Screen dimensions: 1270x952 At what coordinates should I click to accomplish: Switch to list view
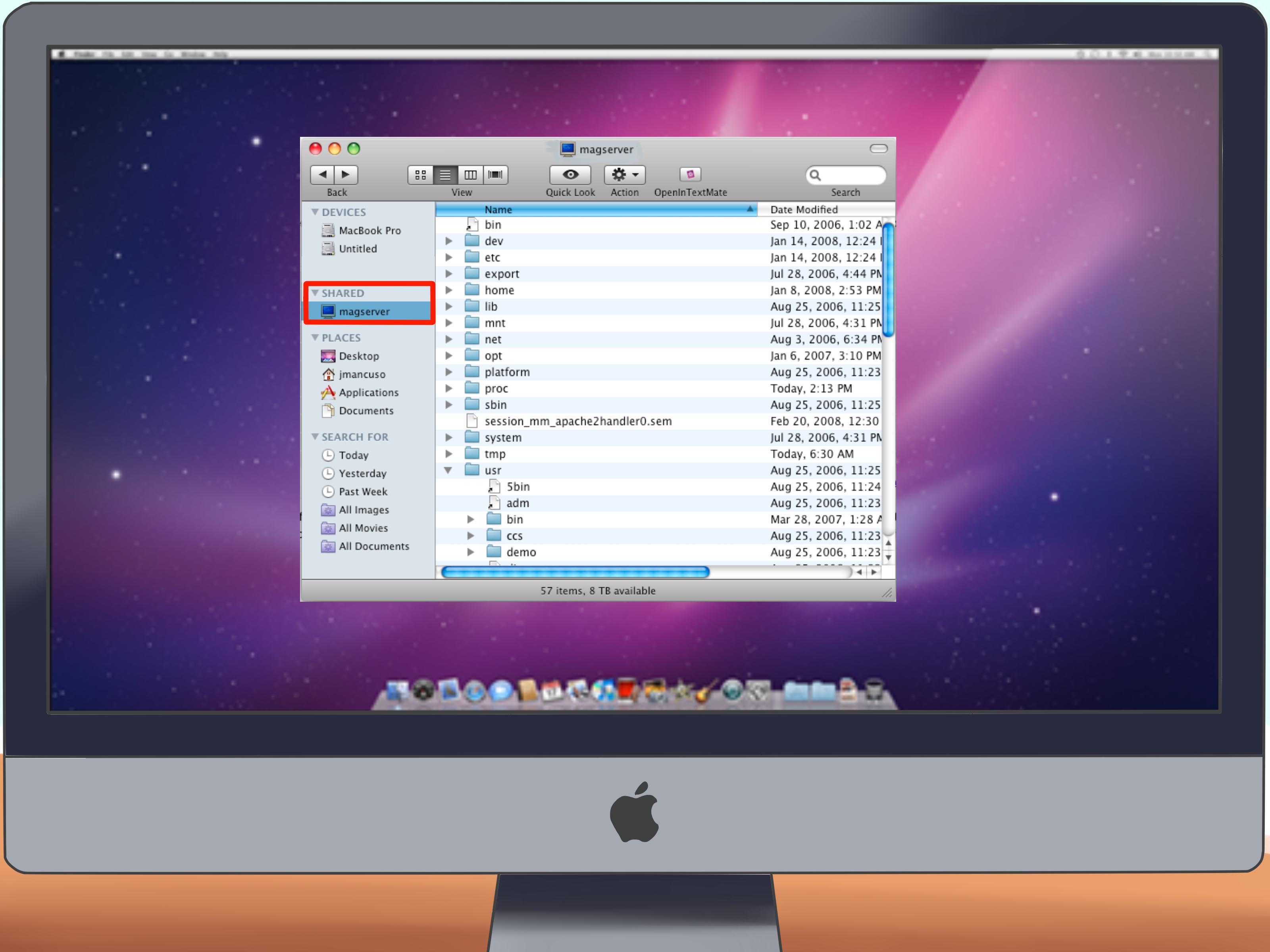(x=445, y=175)
